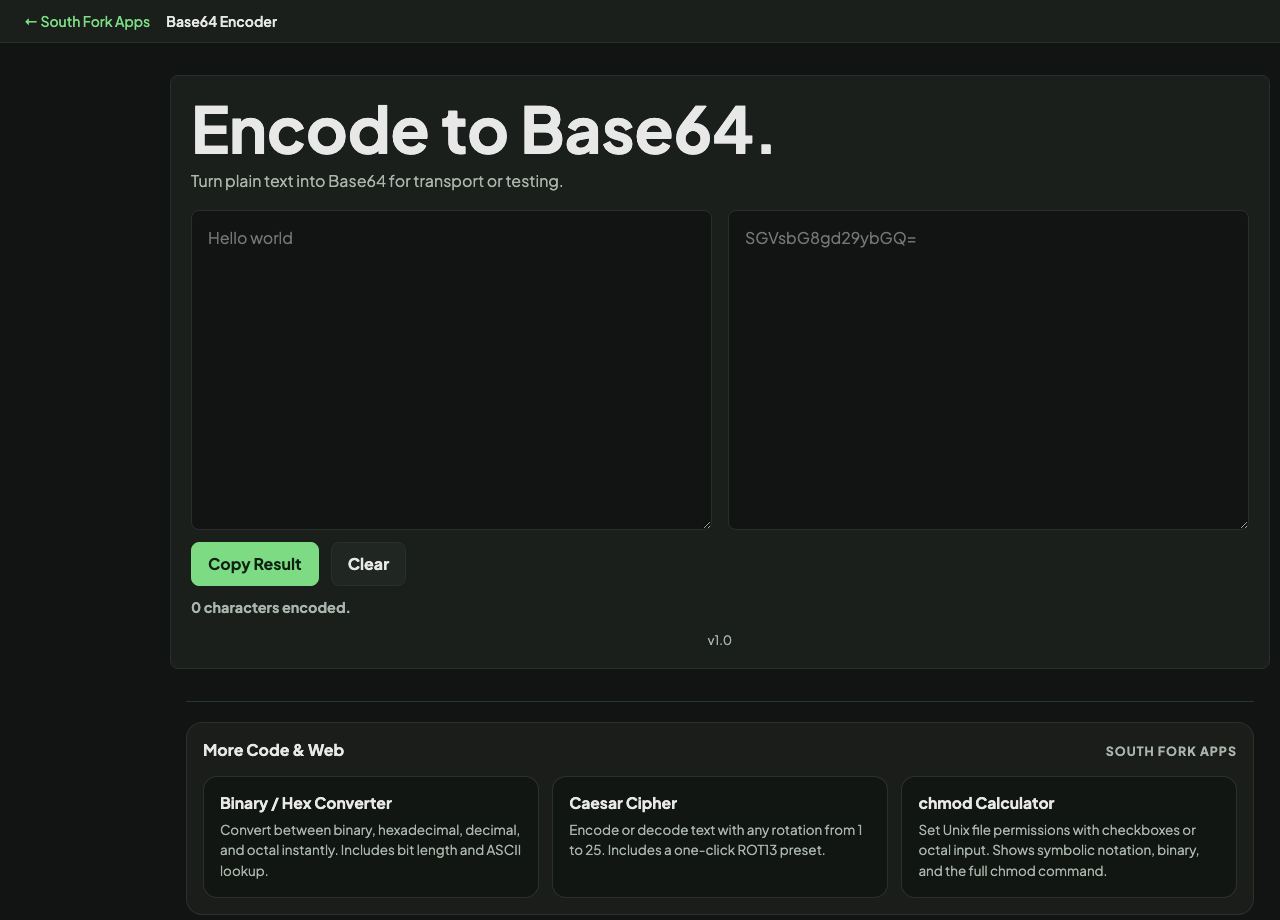Focus the plain text input area
1280x920 pixels.
coord(451,370)
